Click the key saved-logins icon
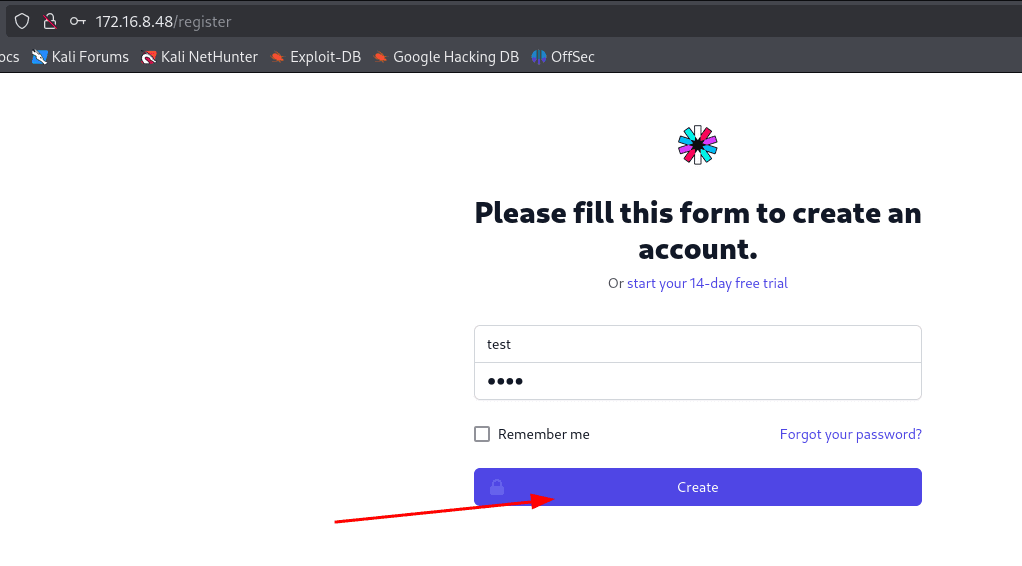Screen dimensions: 1022x566 pos(78,22)
